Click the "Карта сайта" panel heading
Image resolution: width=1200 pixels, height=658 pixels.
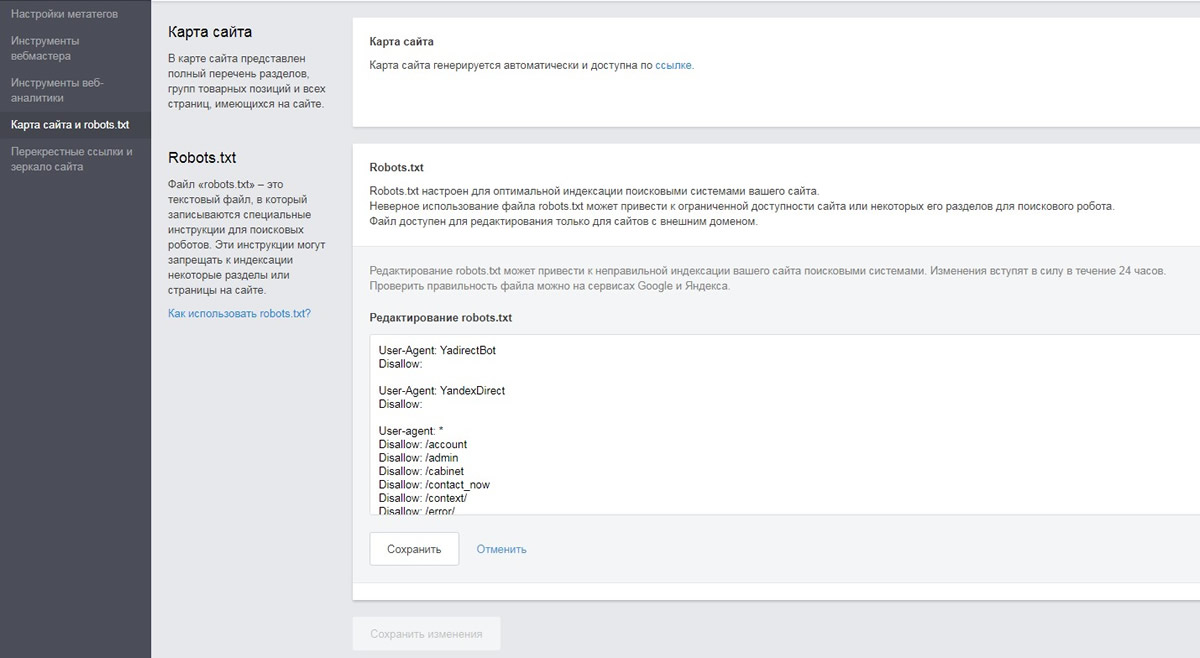401,41
